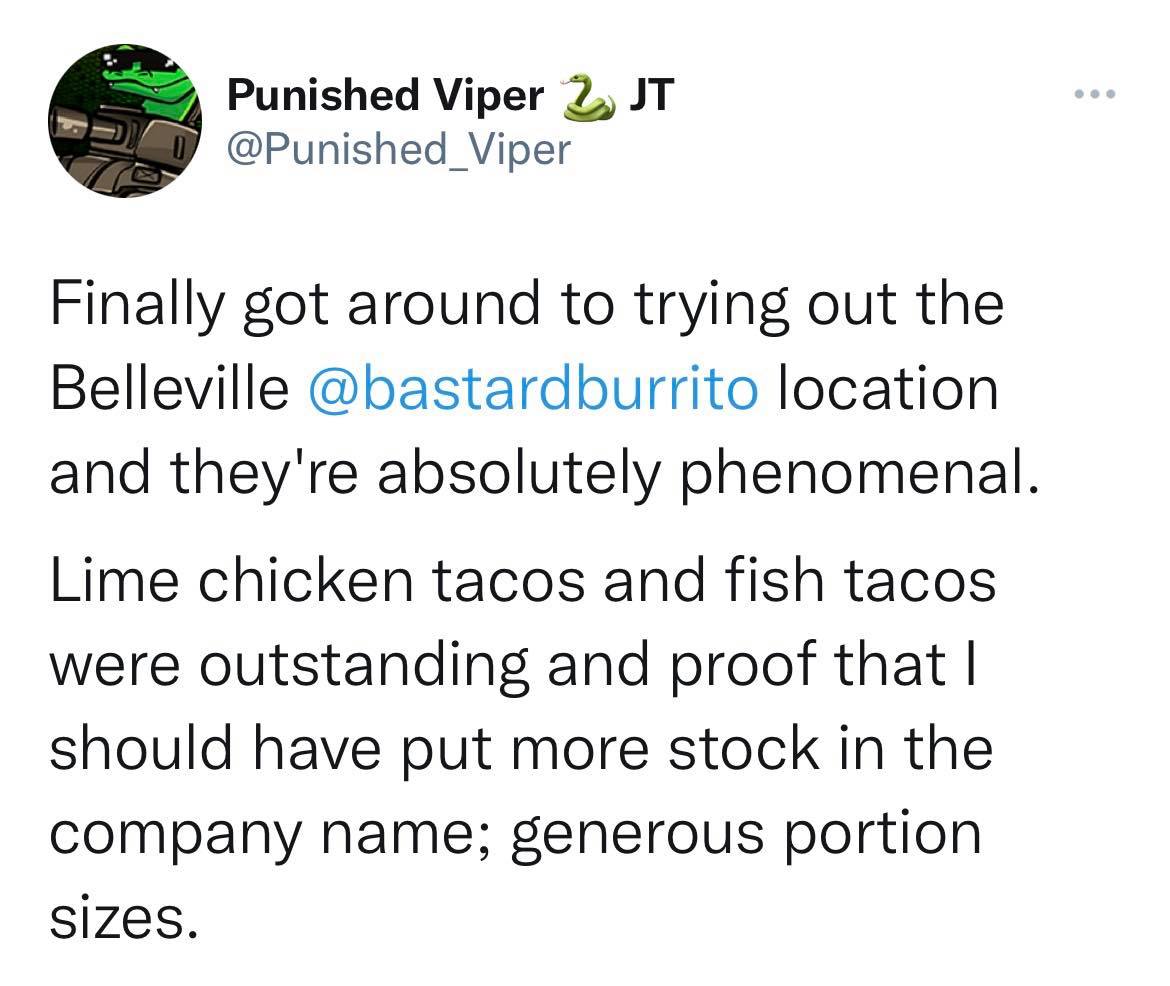This screenshot has height=986, width=1170.
Task: Click the crocodile profile avatar
Action: click(x=124, y=121)
